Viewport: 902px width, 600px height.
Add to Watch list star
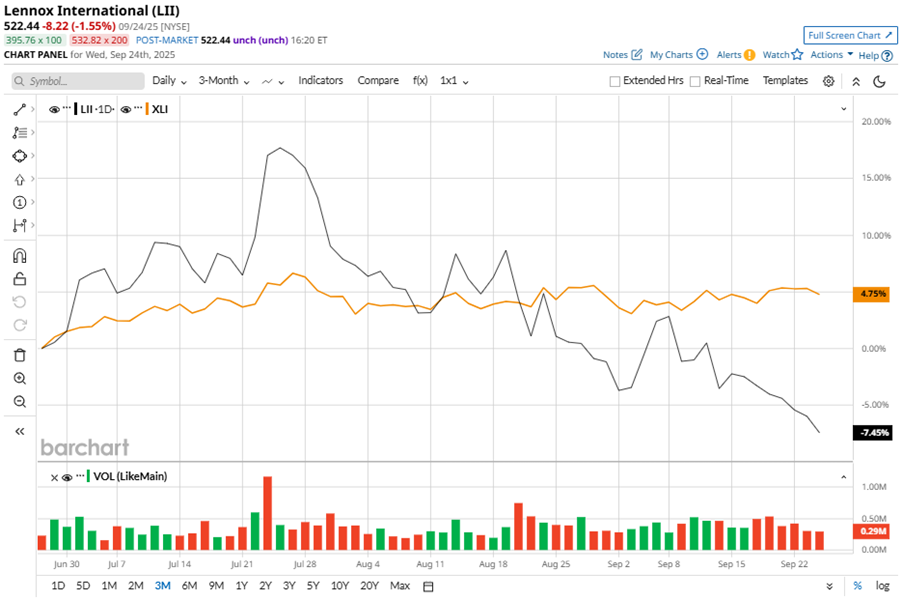point(797,55)
